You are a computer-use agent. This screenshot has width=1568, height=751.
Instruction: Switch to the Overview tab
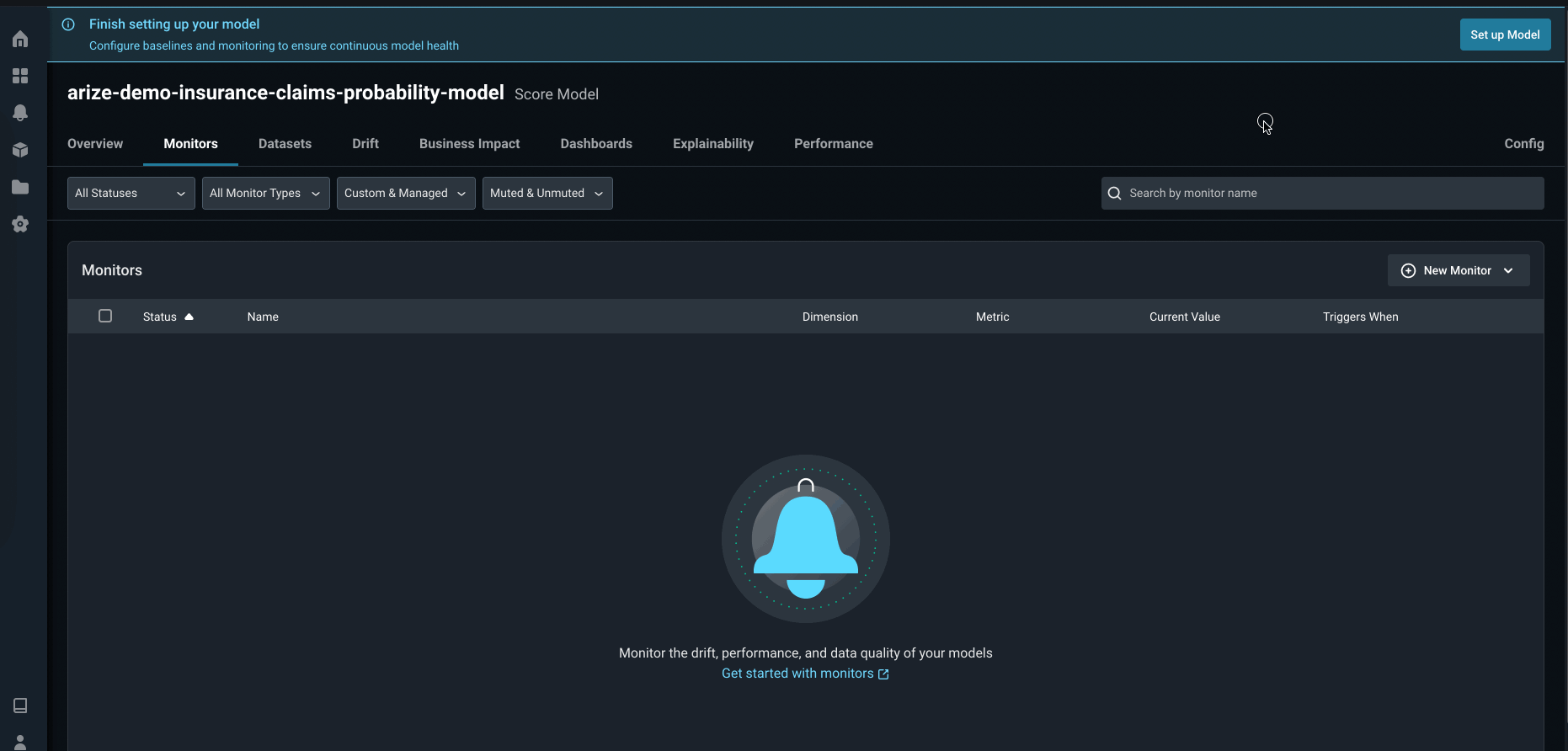pyautogui.click(x=95, y=144)
